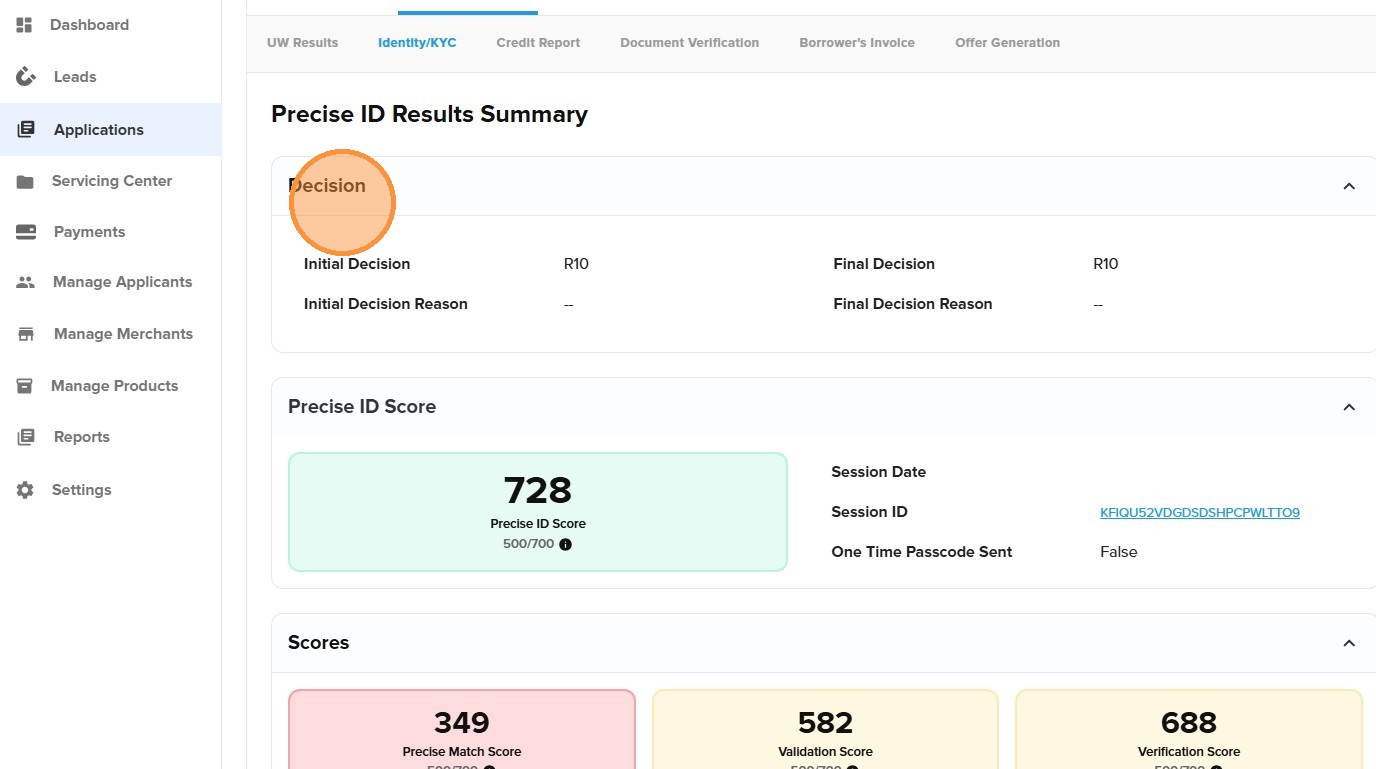Open Session ID link KFIQU52VDGDSDSHPCPWLTTO9
The image size is (1376, 769).
1200,513
